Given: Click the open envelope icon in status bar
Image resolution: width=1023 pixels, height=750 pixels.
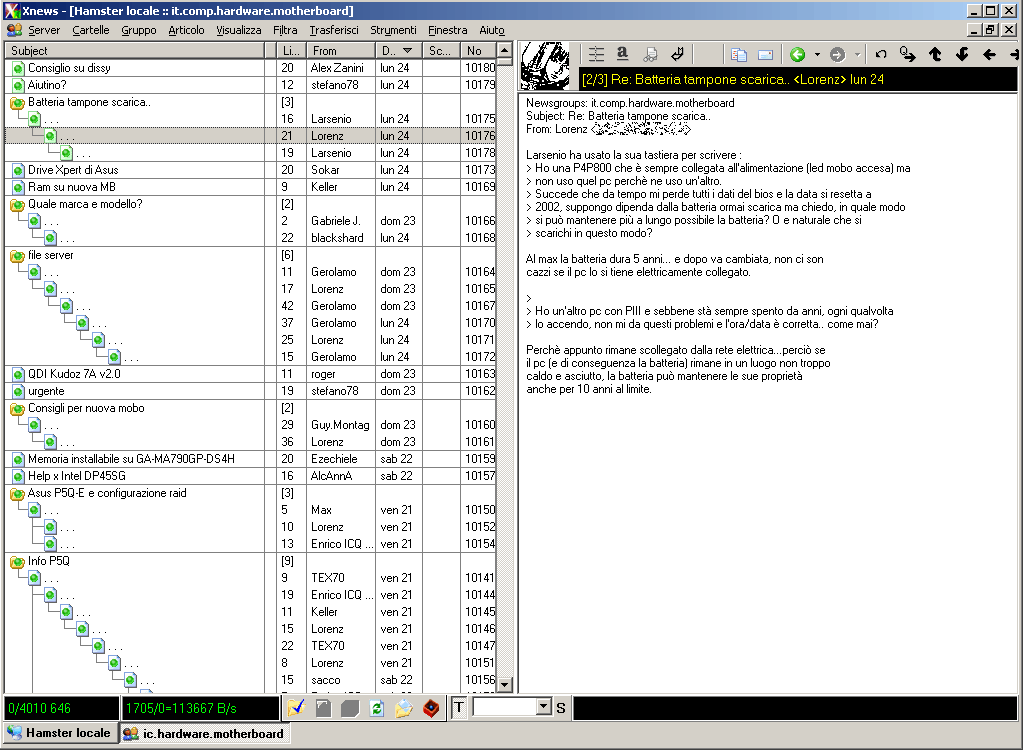Looking at the screenshot, I should pos(404,708).
